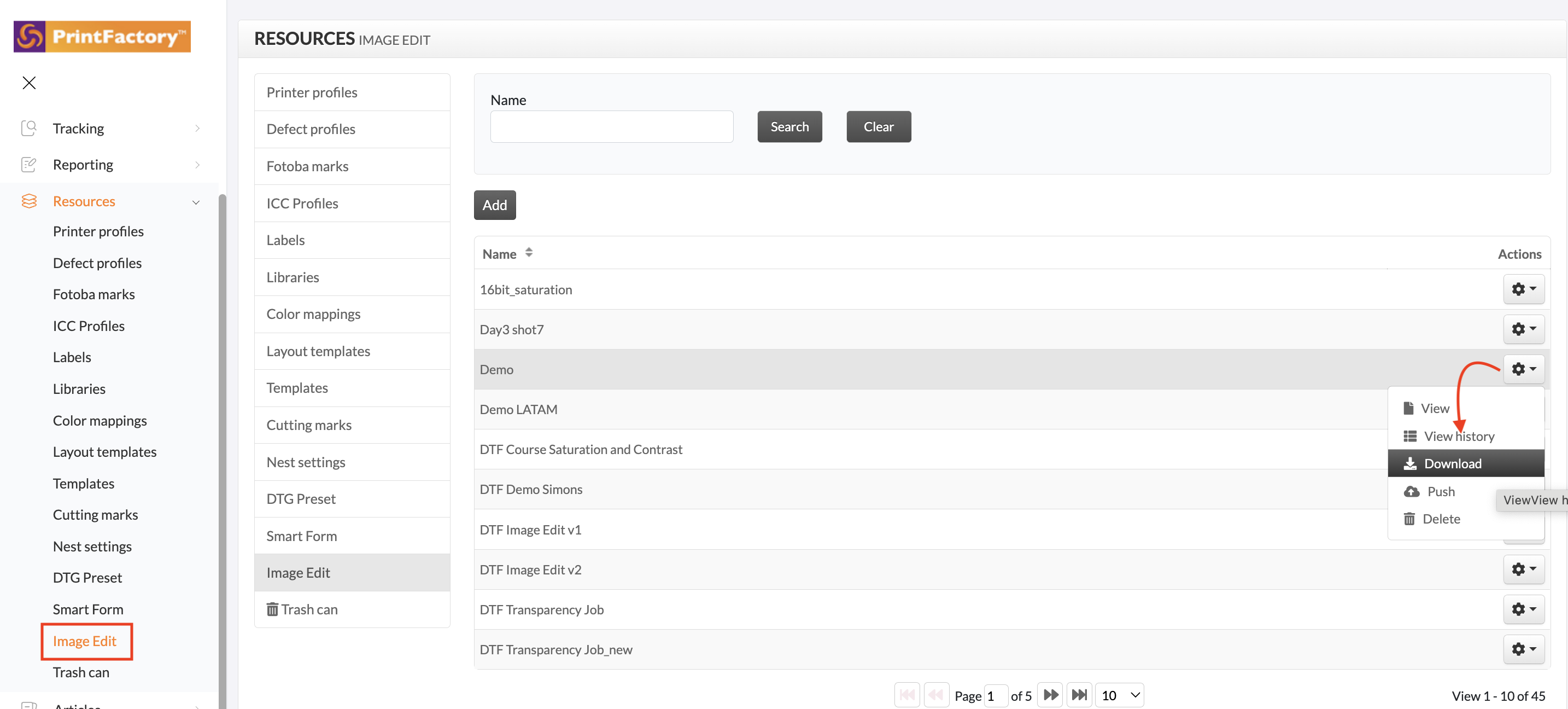
Task: Go to the last page
Action: pos(1079,695)
